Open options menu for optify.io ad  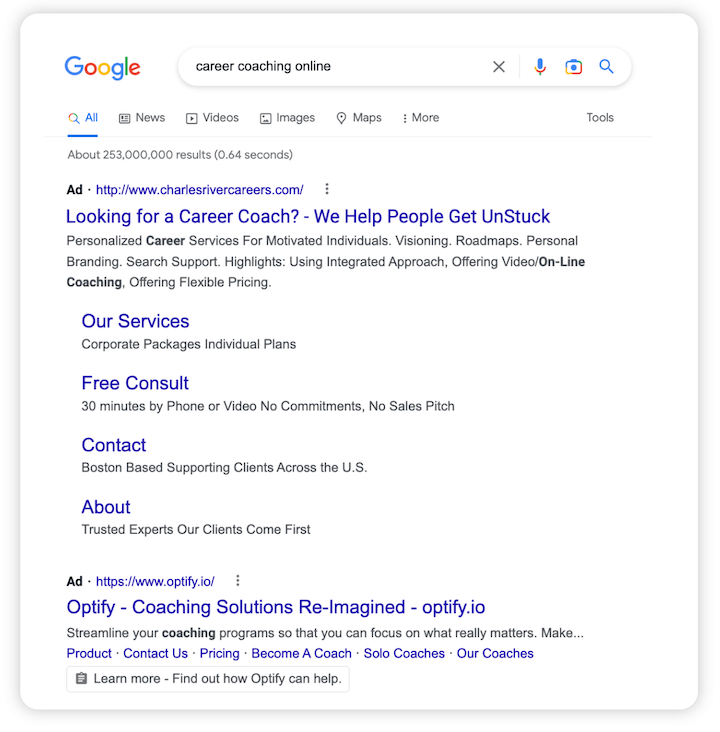pos(237,580)
